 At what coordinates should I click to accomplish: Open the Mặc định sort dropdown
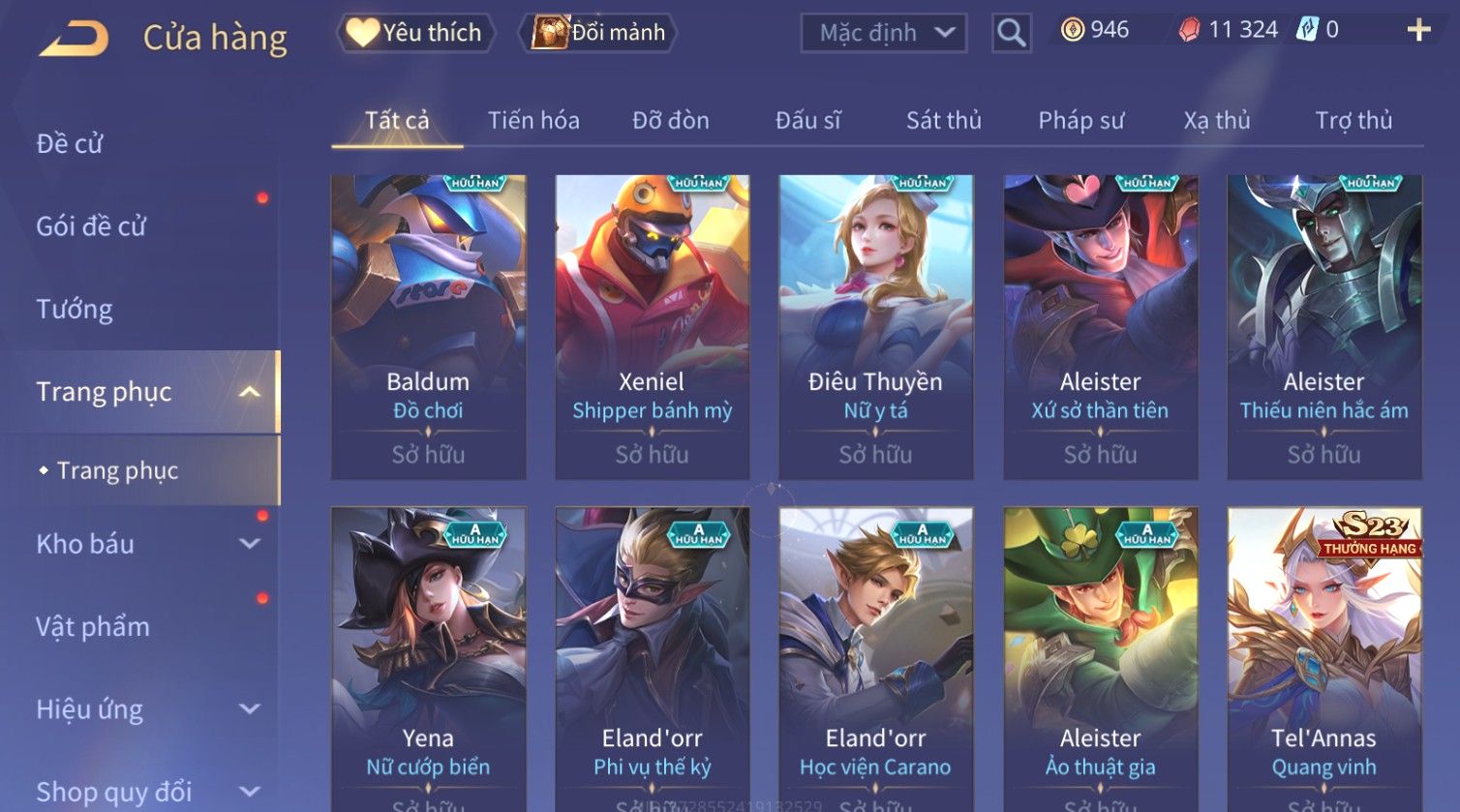883,33
